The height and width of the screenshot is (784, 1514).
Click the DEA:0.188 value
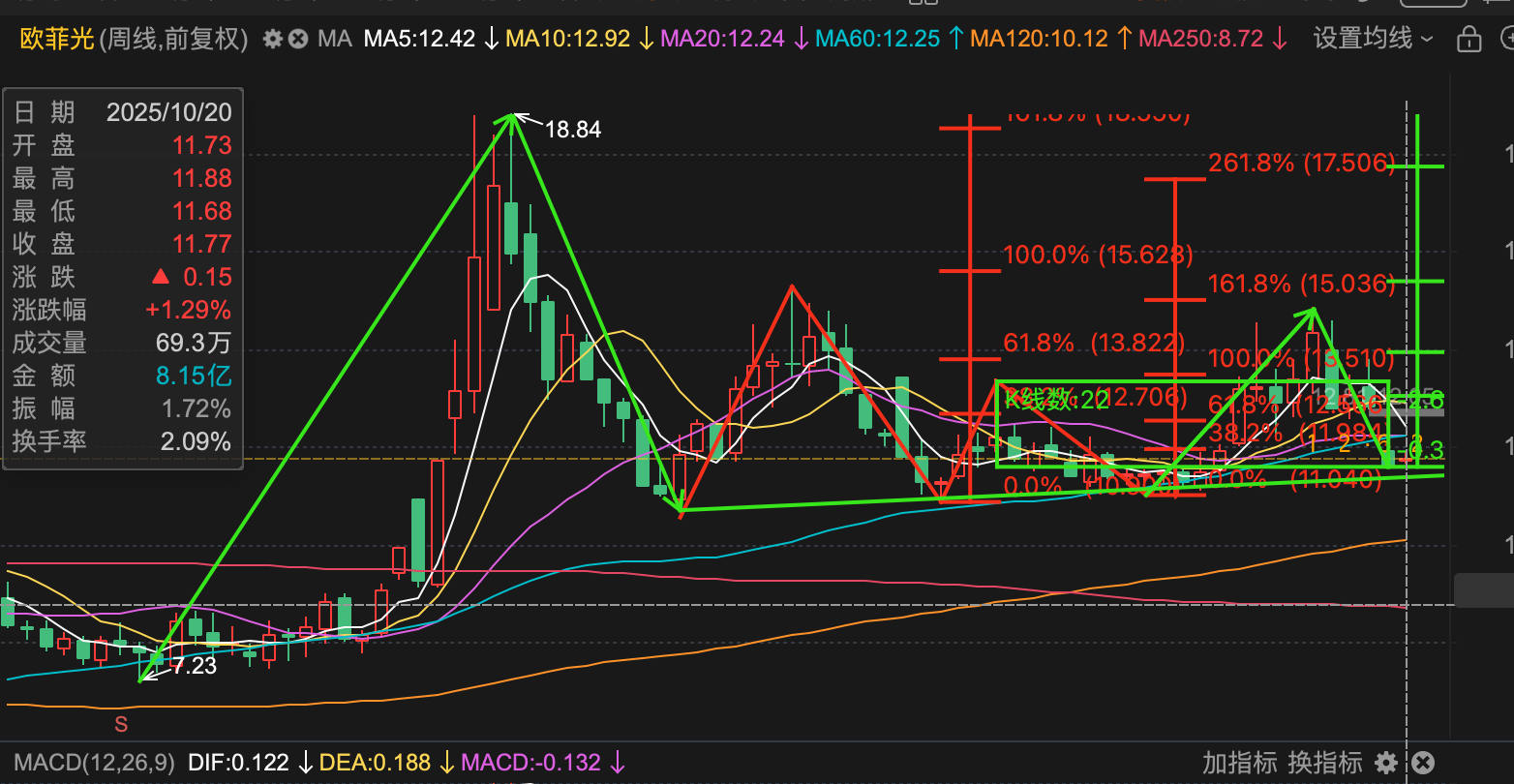(375, 763)
